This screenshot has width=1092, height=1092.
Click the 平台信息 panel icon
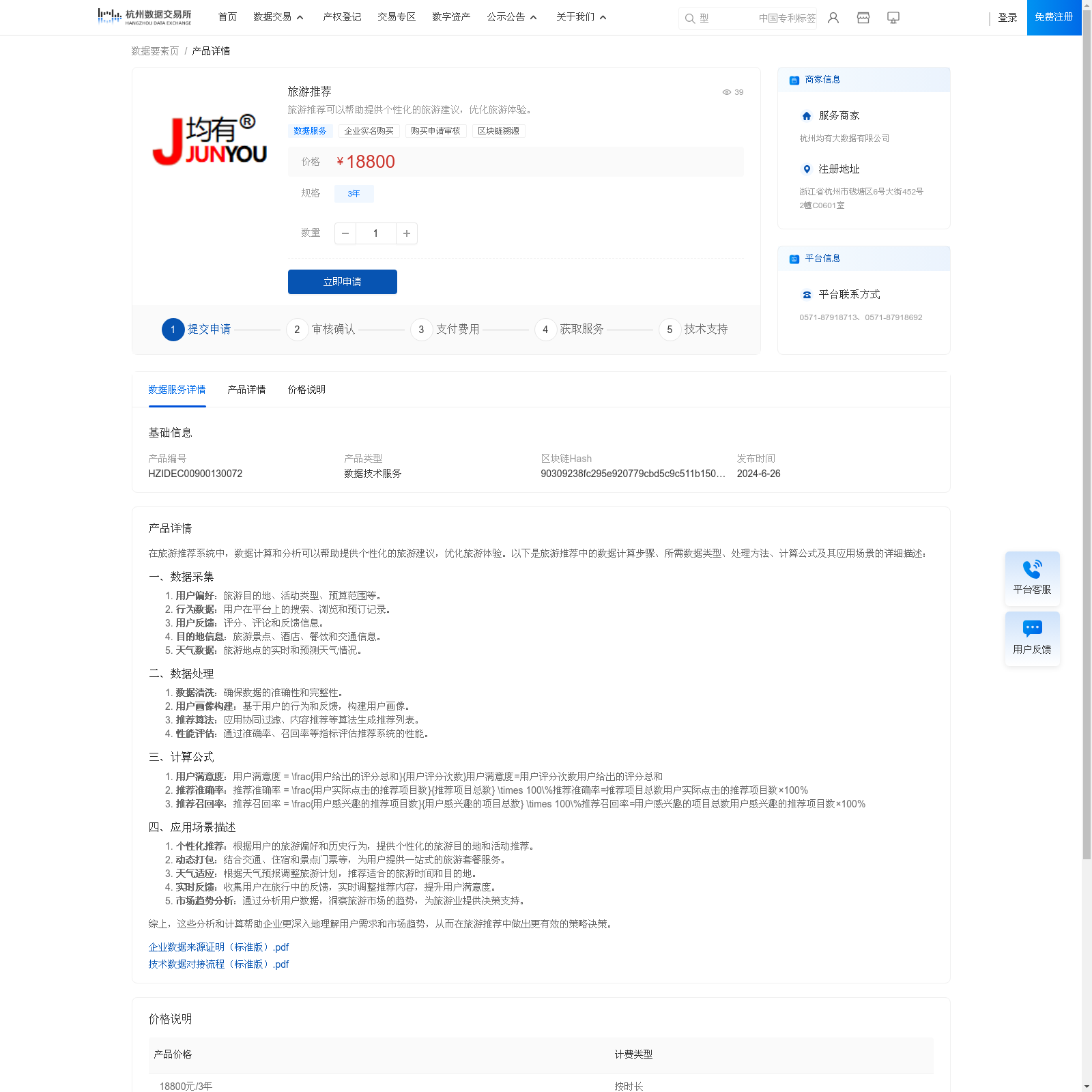[x=794, y=259]
